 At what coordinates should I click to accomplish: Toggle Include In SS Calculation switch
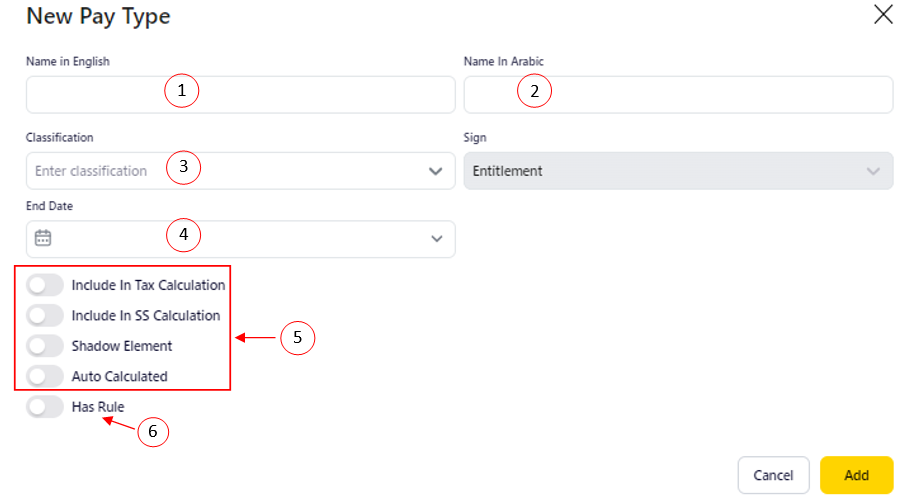[x=46, y=316]
